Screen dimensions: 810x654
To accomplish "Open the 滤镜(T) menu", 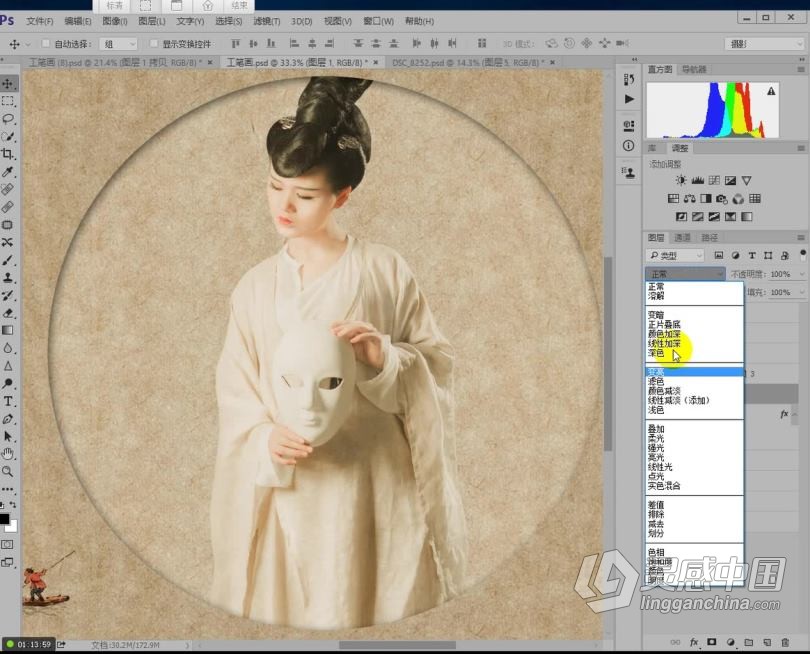I will click(x=267, y=21).
